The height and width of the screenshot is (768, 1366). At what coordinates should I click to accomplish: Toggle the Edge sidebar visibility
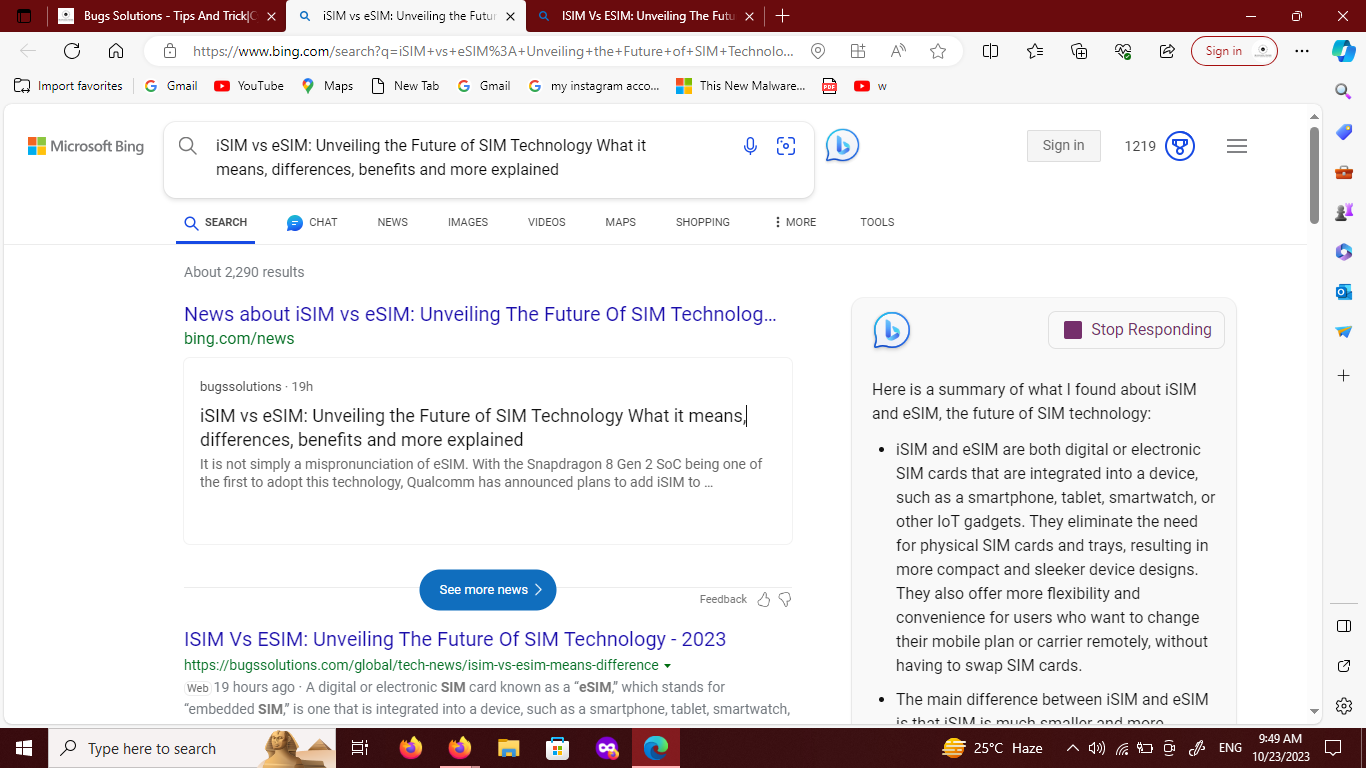(1344, 626)
